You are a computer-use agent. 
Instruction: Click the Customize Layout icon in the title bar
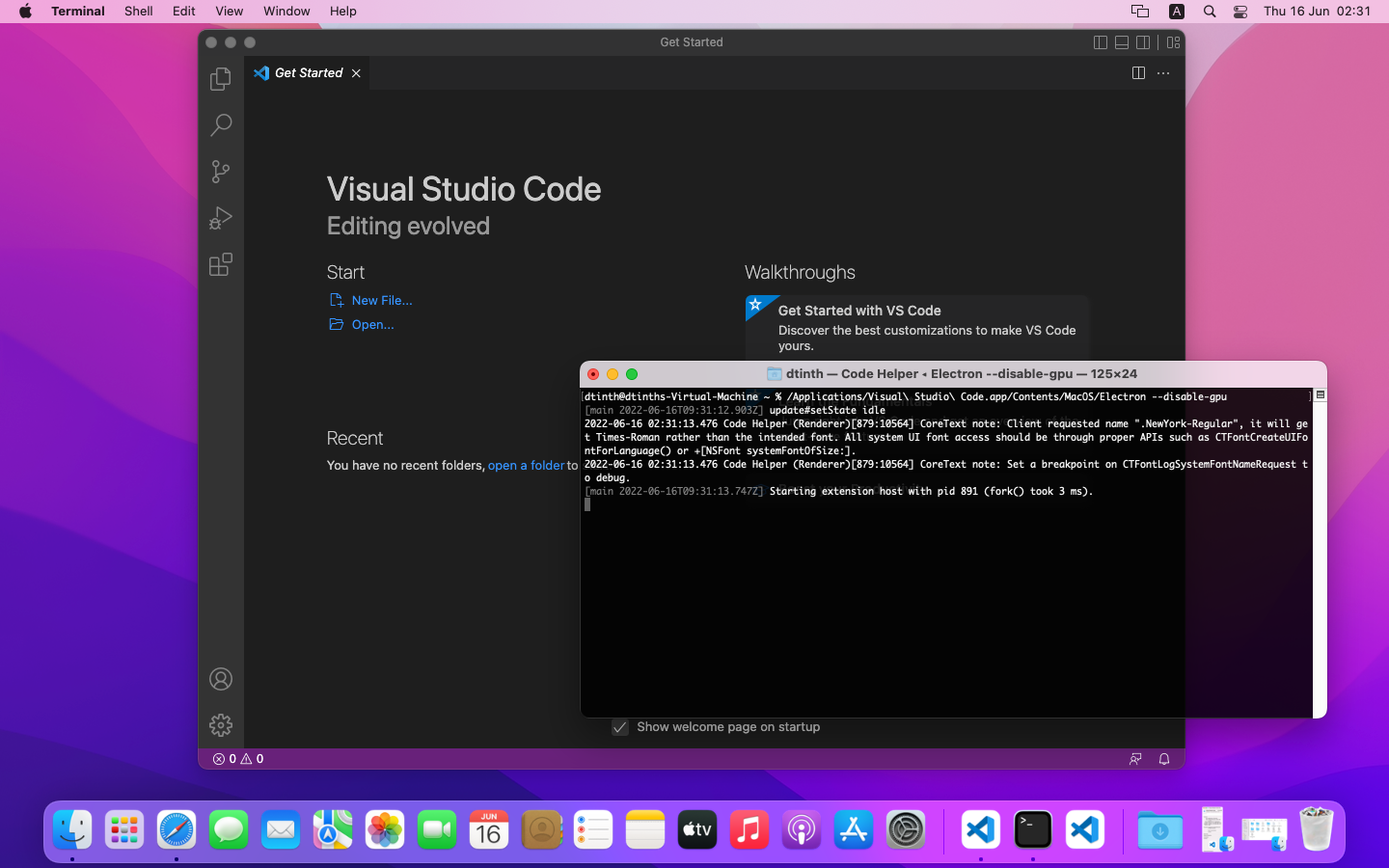tap(1173, 42)
